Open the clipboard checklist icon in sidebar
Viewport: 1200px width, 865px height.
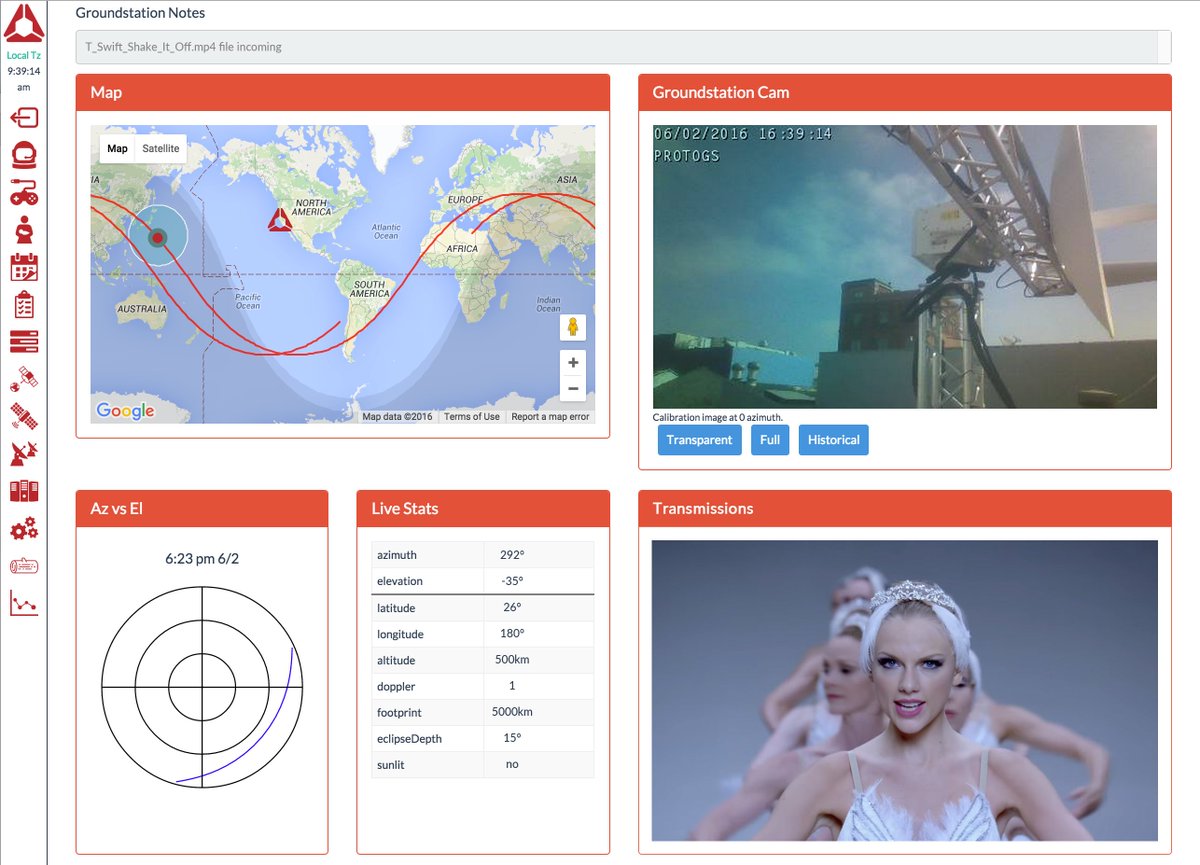point(24,305)
